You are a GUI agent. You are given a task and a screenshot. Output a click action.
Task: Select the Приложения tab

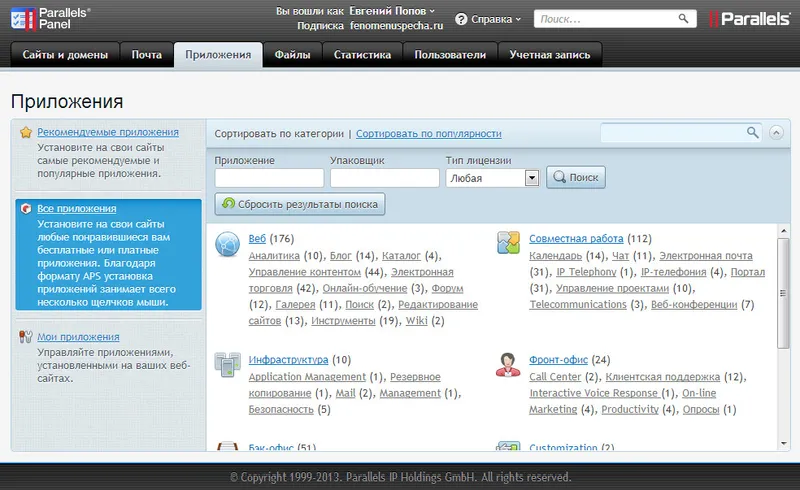pyautogui.click(x=218, y=55)
